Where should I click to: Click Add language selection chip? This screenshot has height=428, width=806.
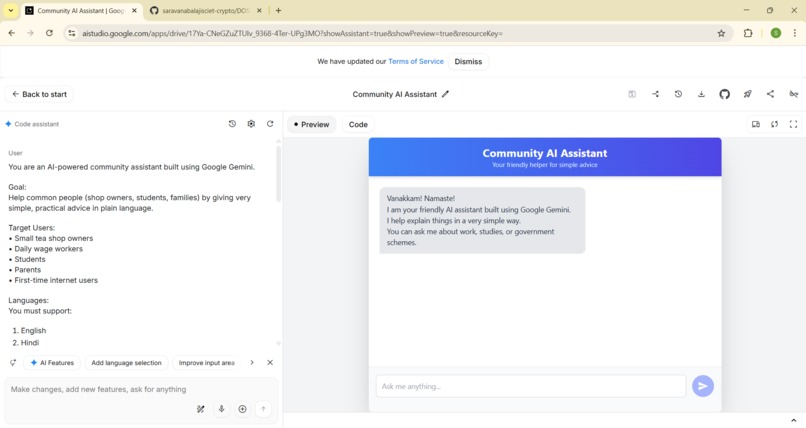(x=126, y=363)
